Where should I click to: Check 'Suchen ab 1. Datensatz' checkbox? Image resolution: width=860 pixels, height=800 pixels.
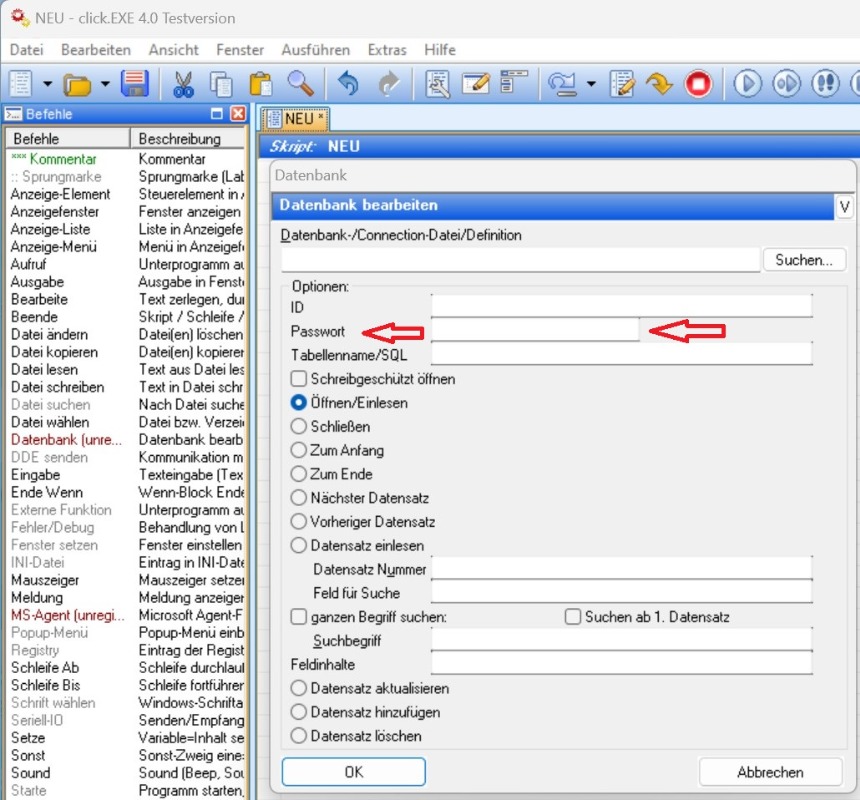[x=573, y=617]
